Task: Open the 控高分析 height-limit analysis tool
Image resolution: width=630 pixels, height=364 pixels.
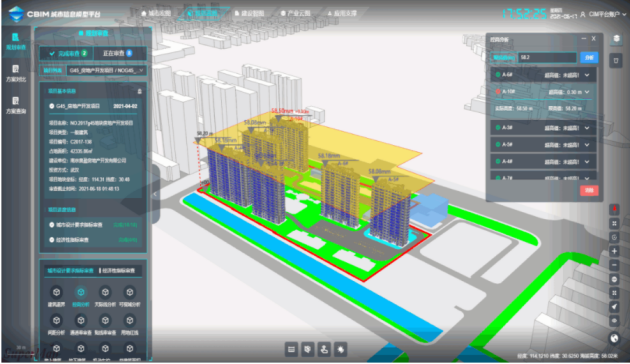Action: click(x=81, y=296)
